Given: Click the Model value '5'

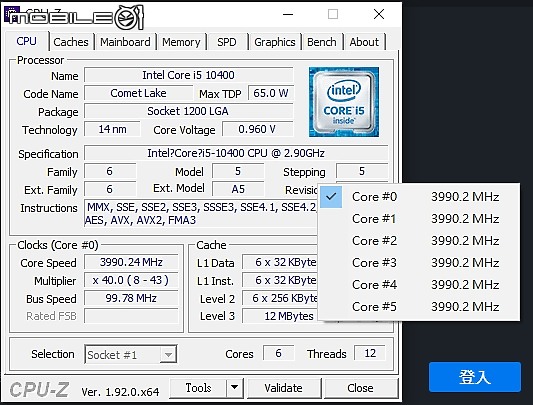Looking at the screenshot, I should tap(238, 171).
